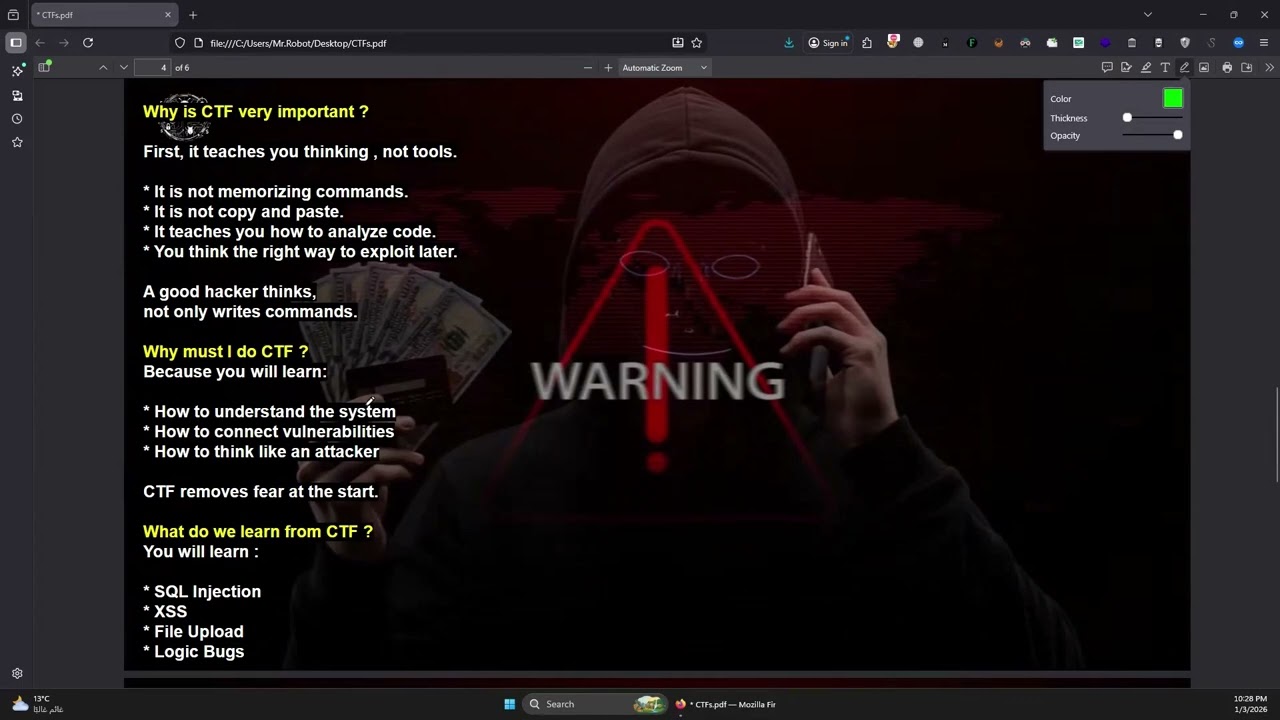The width and height of the screenshot is (1280, 720).
Task: Click the "* XSS" list line
Action: pos(165,612)
